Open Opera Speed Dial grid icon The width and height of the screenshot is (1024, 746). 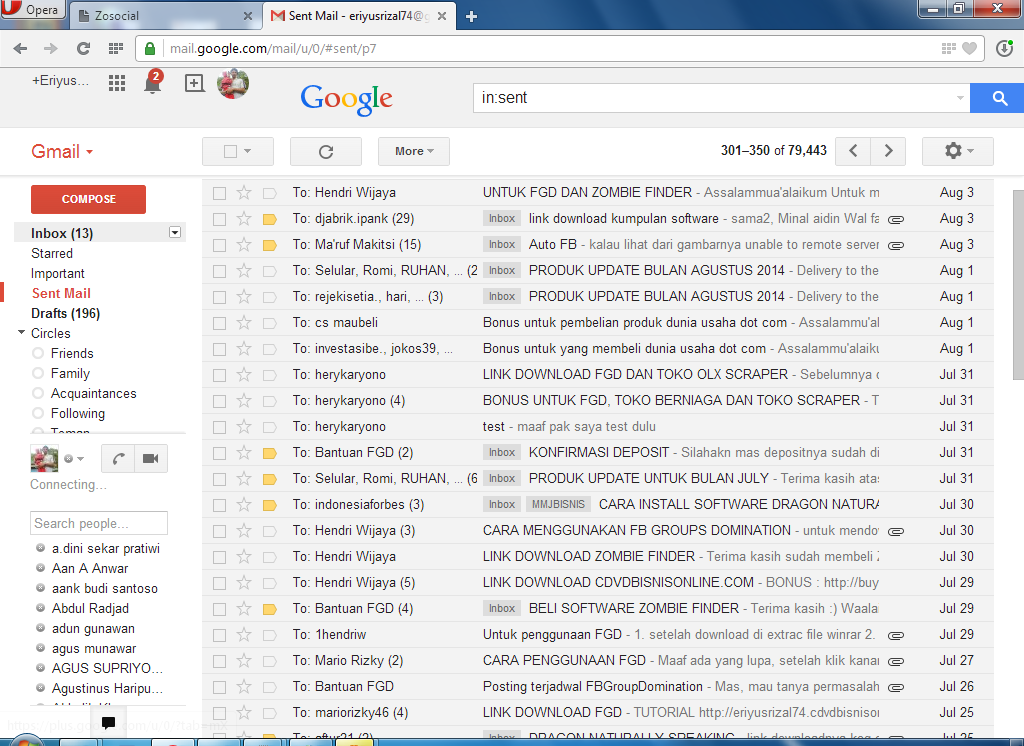pyautogui.click(x=116, y=48)
